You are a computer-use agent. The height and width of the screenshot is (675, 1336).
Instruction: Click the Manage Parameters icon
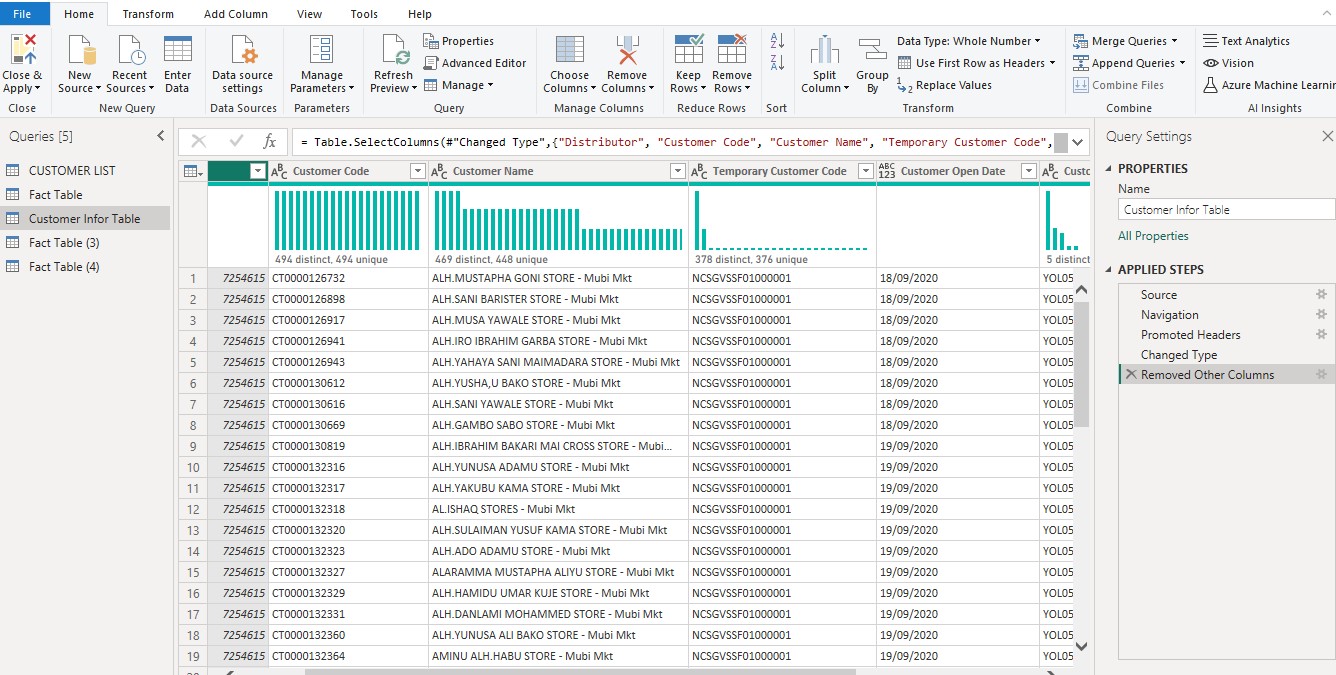321,49
